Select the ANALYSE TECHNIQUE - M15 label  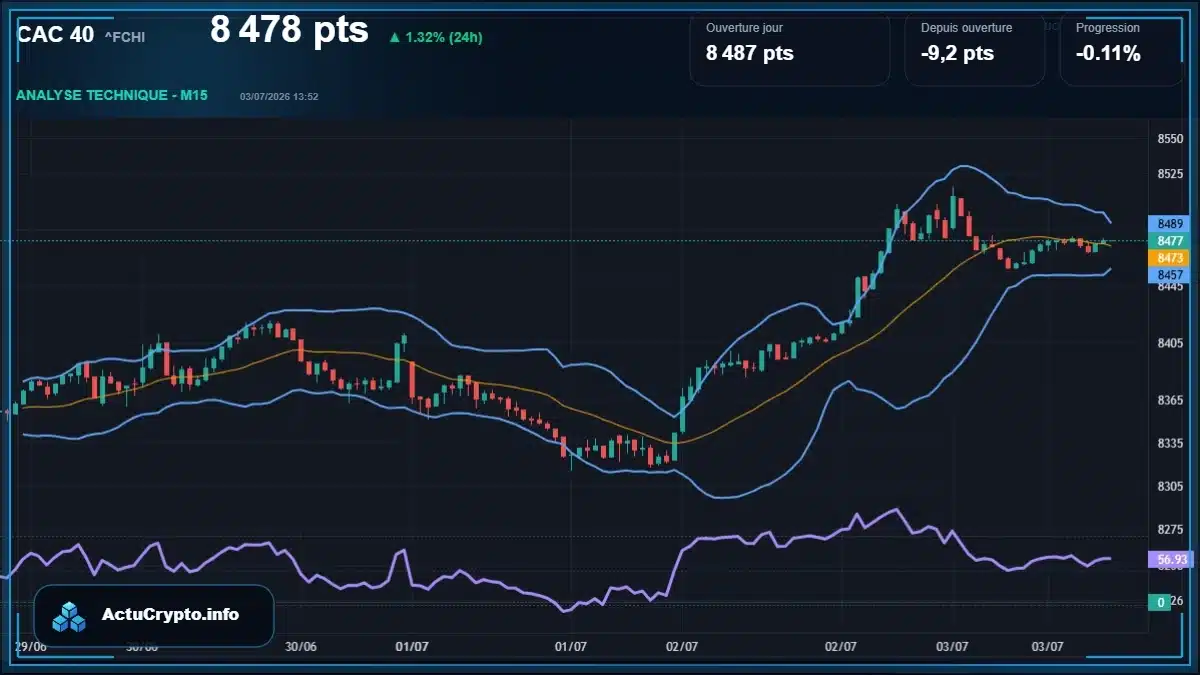(112, 95)
